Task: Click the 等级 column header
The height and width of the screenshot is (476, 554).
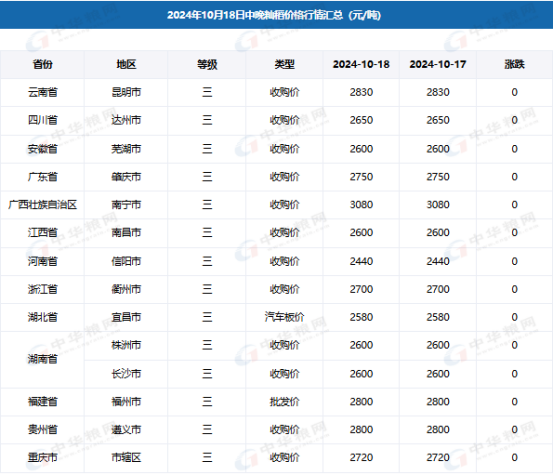Action: pos(207,64)
